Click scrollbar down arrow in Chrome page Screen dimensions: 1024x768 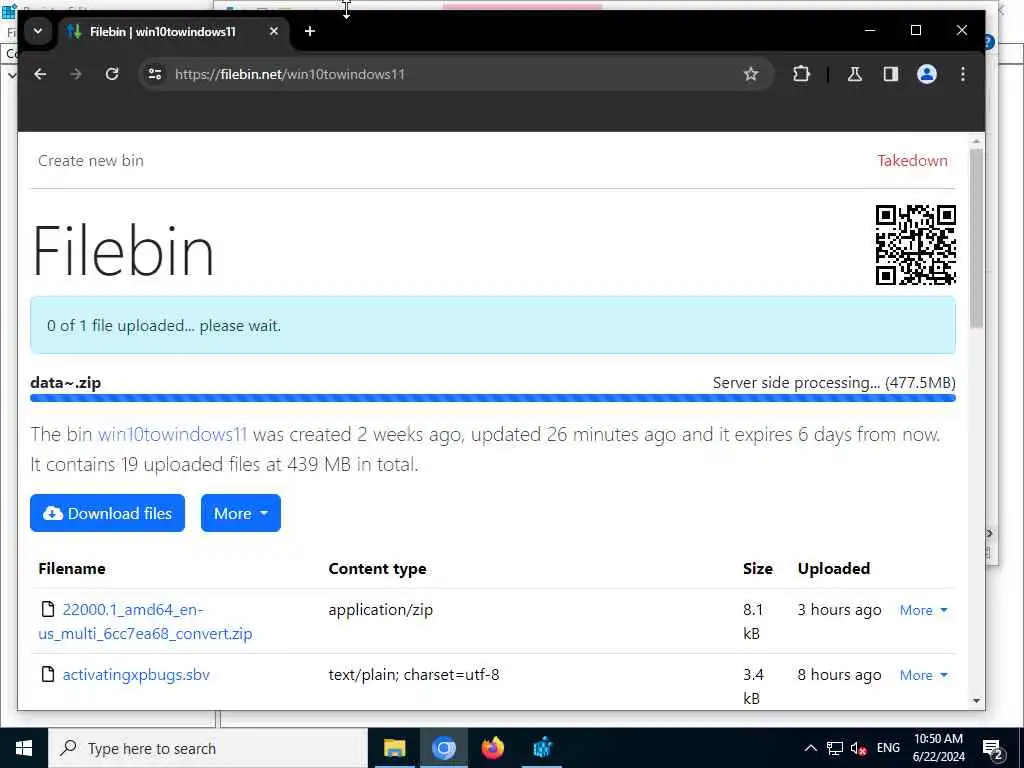point(976,701)
